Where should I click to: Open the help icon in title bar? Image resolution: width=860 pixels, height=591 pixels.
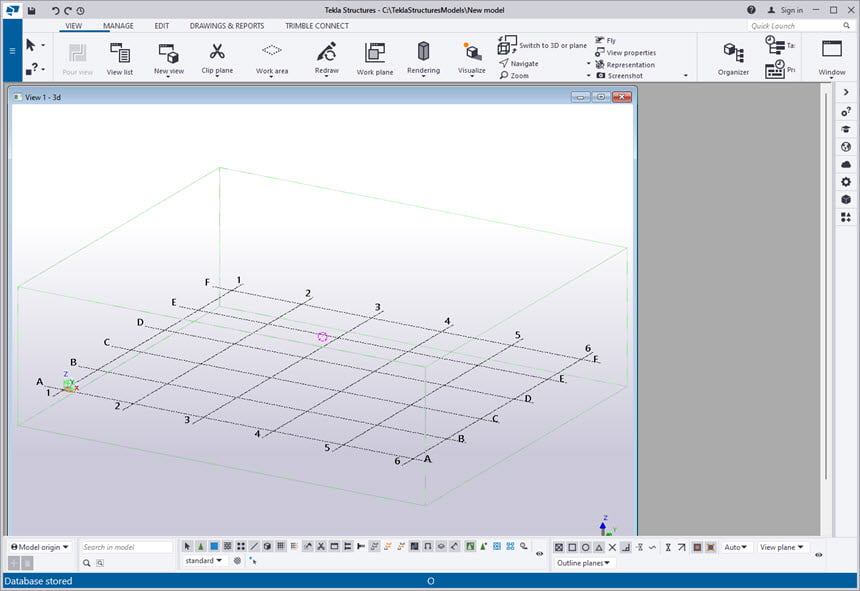[x=751, y=10]
